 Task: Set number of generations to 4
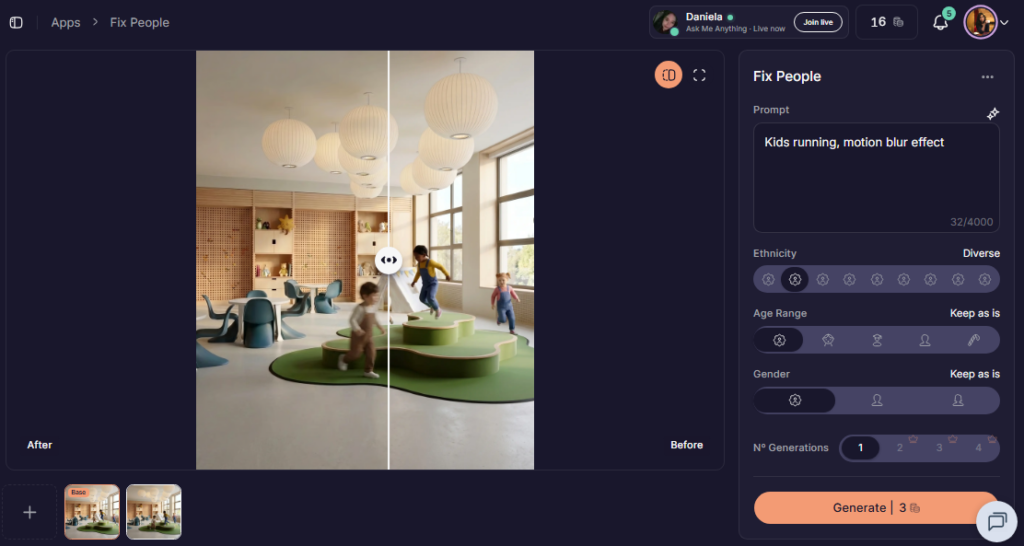click(978, 448)
